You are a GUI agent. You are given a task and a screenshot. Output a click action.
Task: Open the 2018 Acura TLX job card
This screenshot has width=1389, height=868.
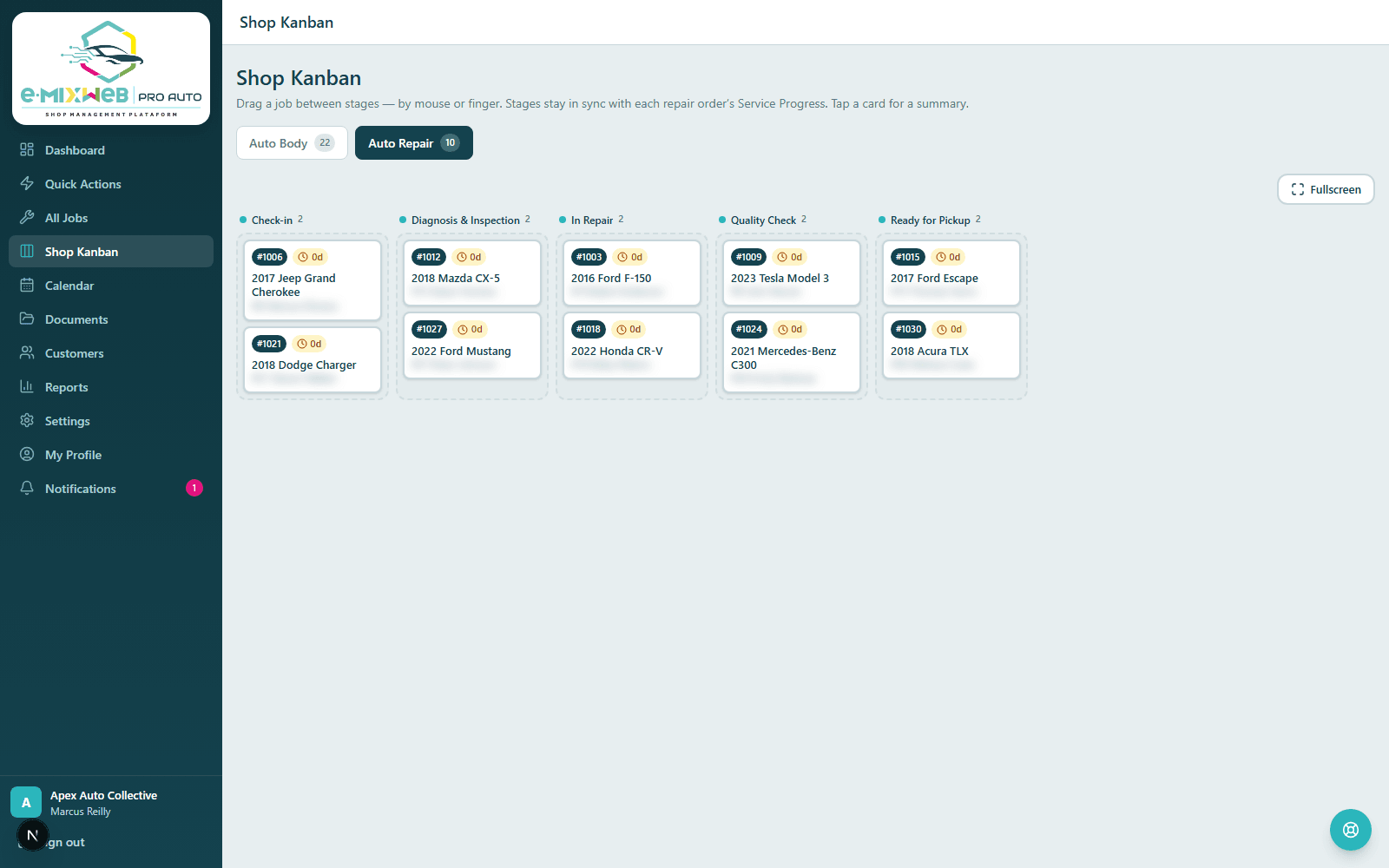pos(951,345)
